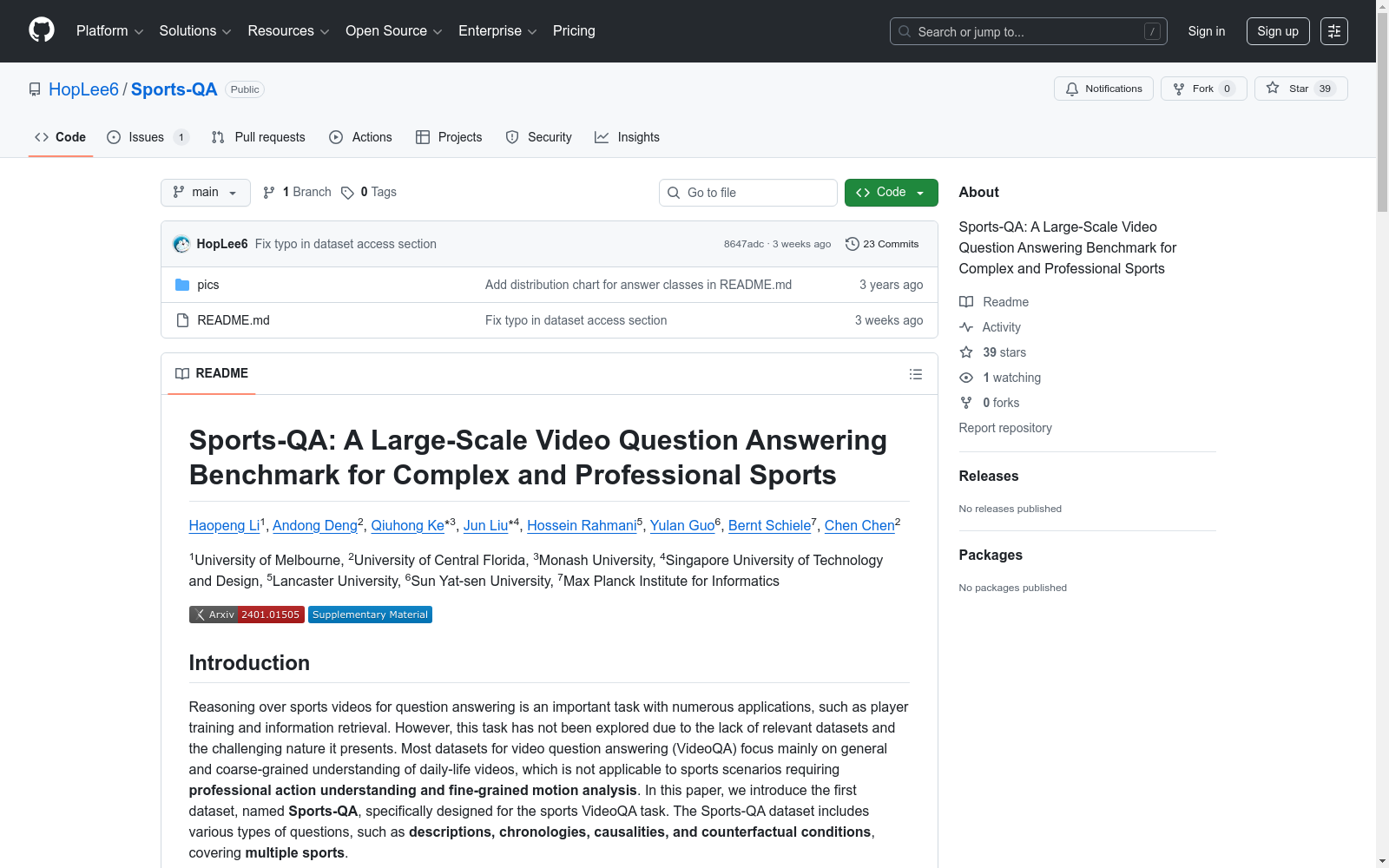Click the Search or jump to field
This screenshot has width=1389, height=868.
pyautogui.click(x=1029, y=31)
